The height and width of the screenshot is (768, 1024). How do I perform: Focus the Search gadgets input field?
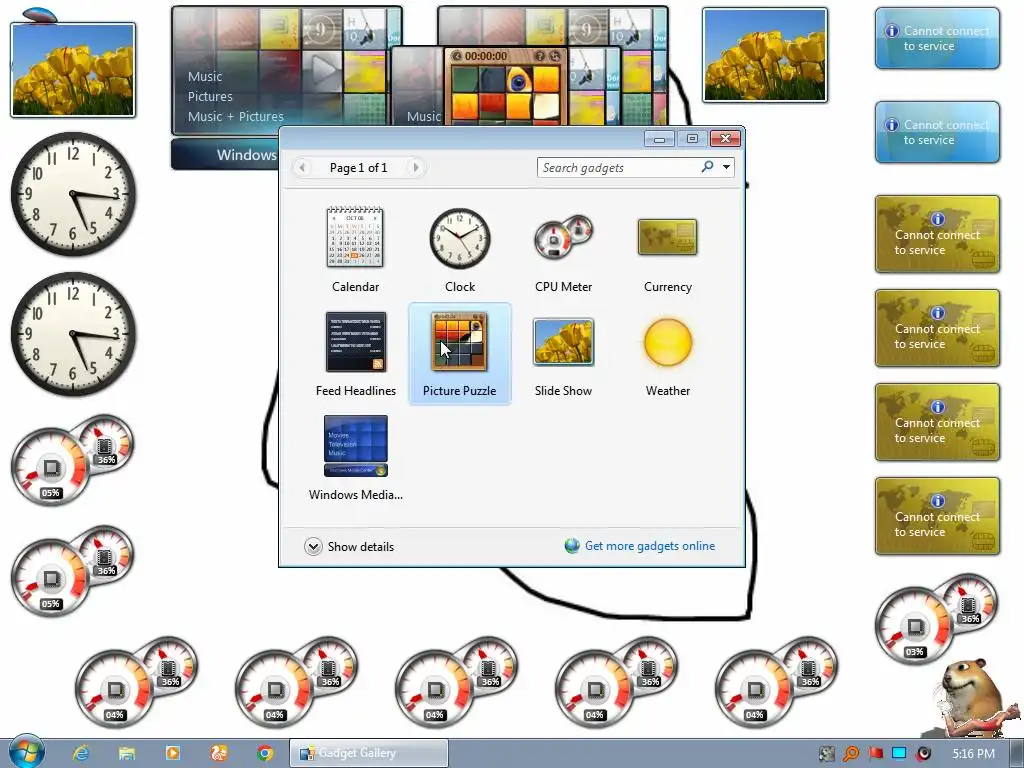point(618,167)
